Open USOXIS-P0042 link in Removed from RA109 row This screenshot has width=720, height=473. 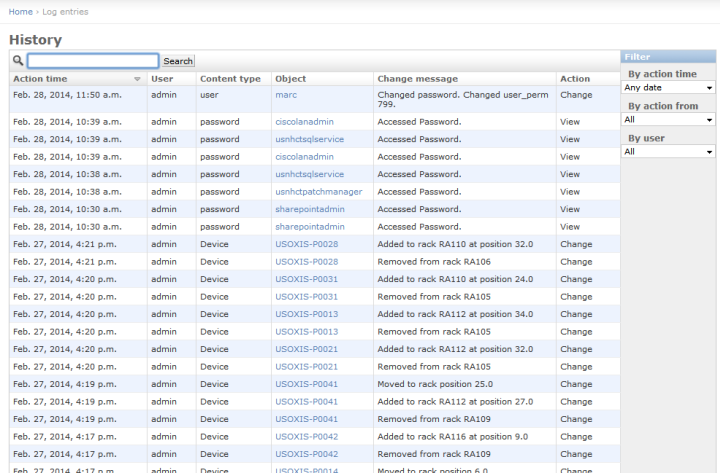(307, 454)
